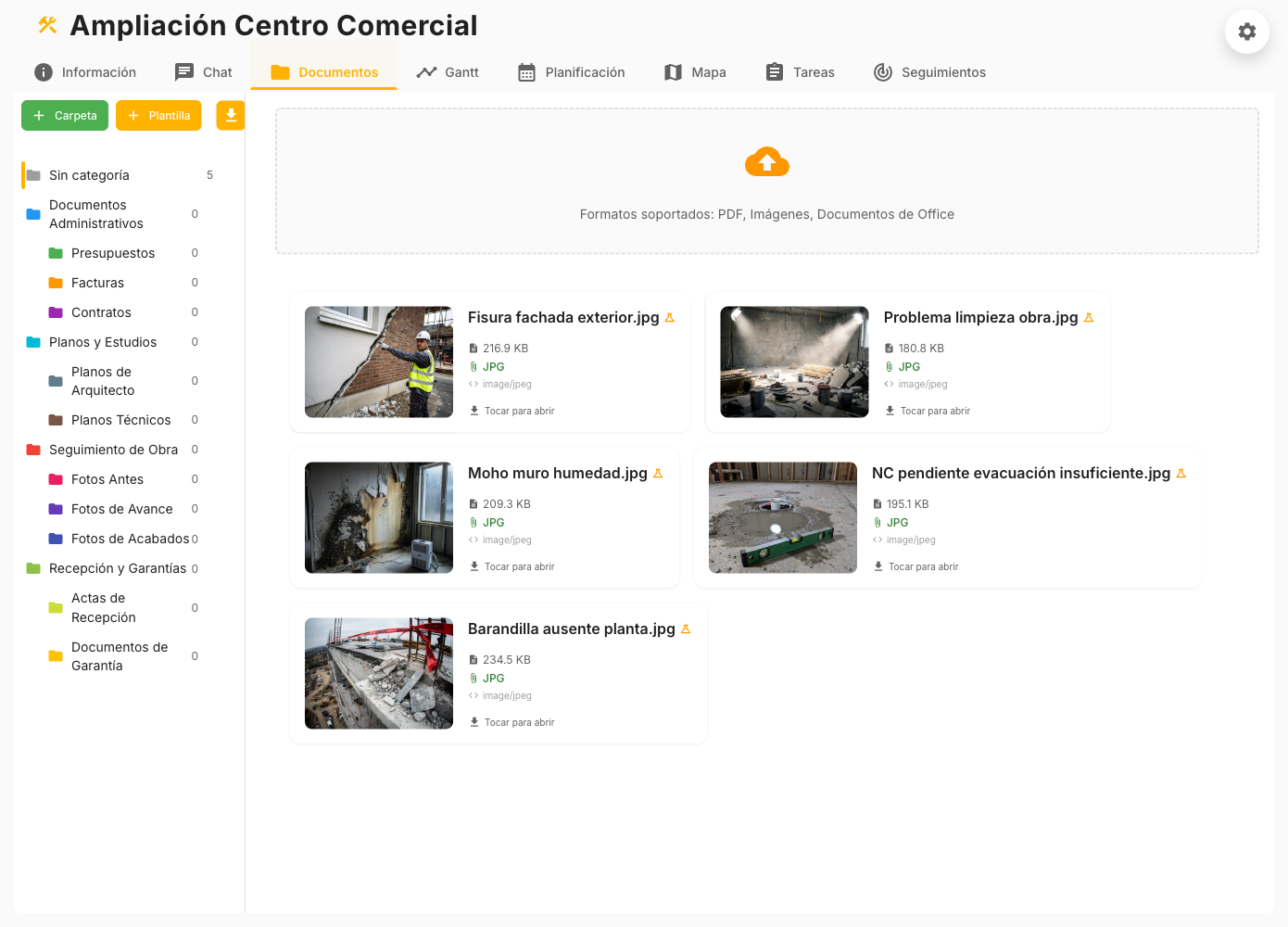Click the pin icon on Fisura fachada exterior.jpg

[x=668, y=316]
